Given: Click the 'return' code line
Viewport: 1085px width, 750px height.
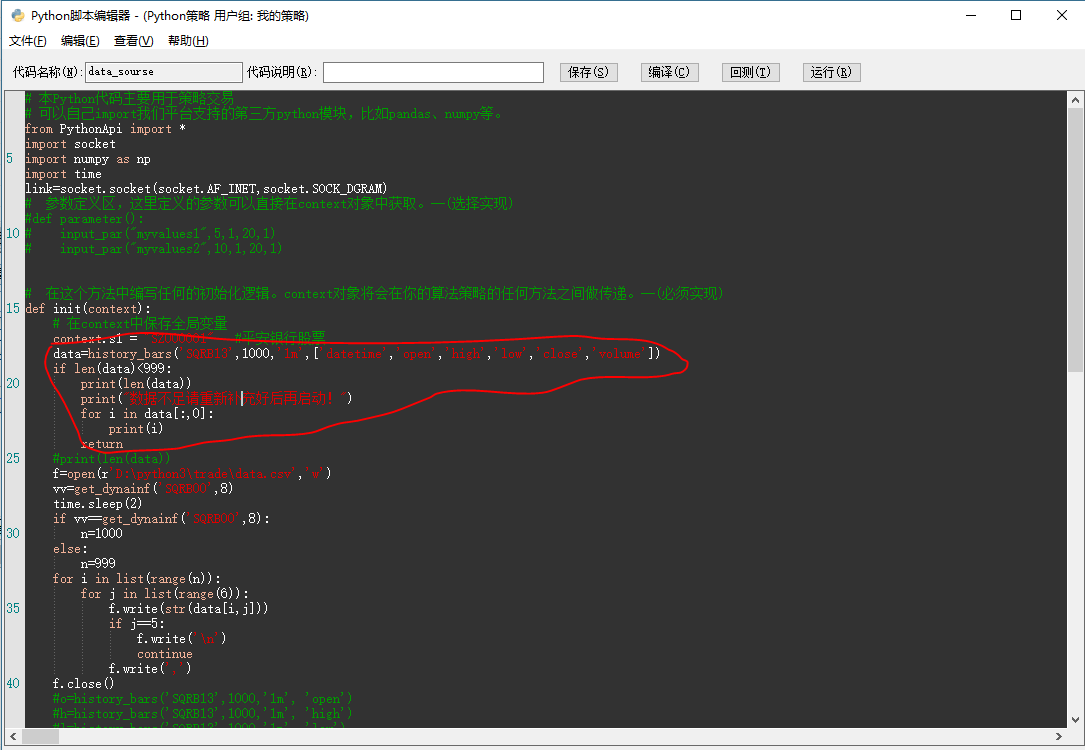Looking at the screenshot, I should (102, 444).
